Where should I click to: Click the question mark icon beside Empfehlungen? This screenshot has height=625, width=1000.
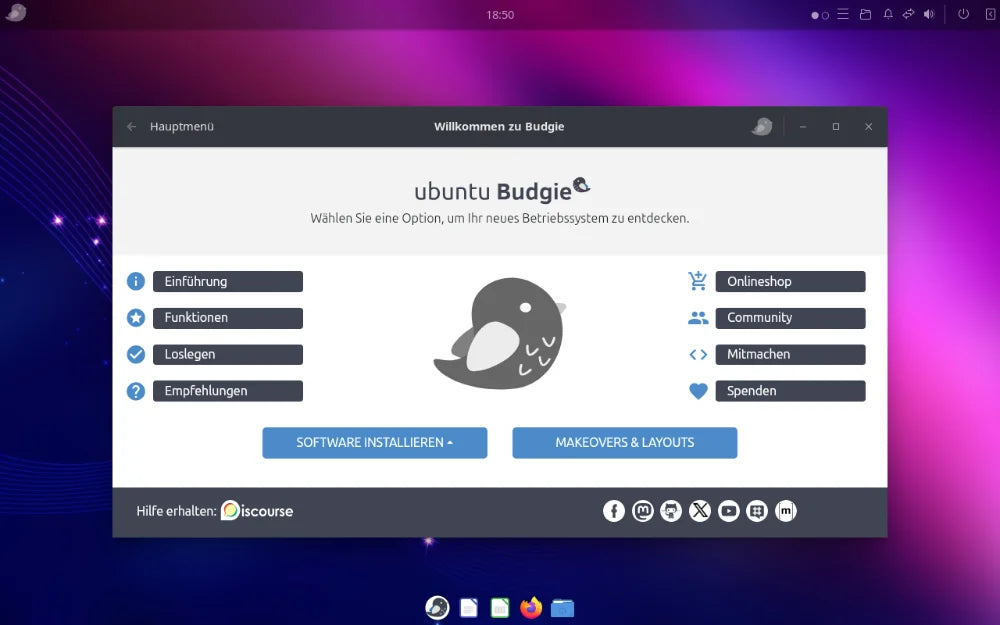click(x=136, y=391)
